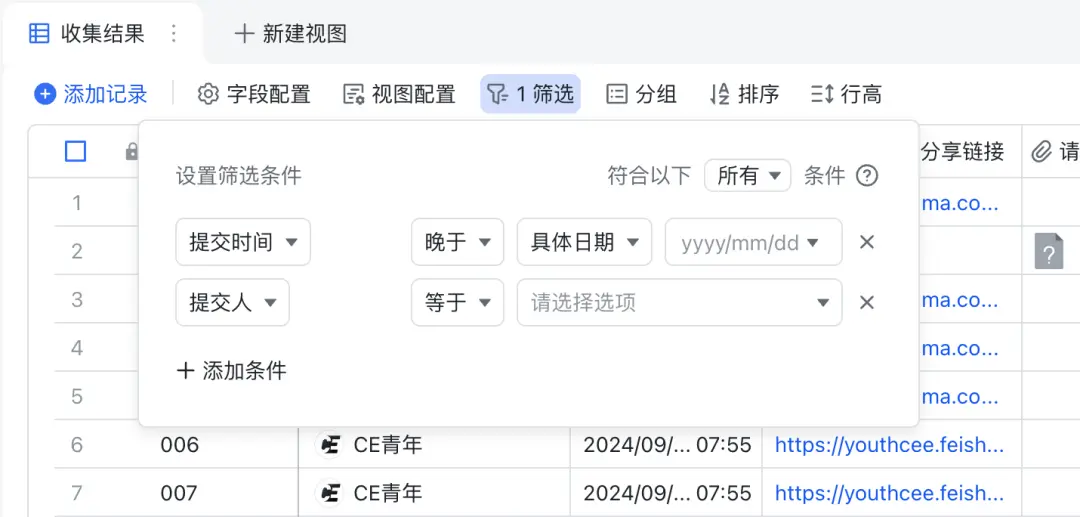
Task: Open the 排序 sort options
Action: tap(744, 94)
